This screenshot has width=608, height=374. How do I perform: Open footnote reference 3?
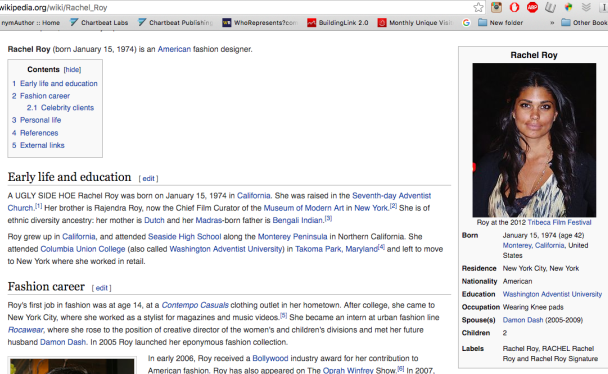point(328,219)
